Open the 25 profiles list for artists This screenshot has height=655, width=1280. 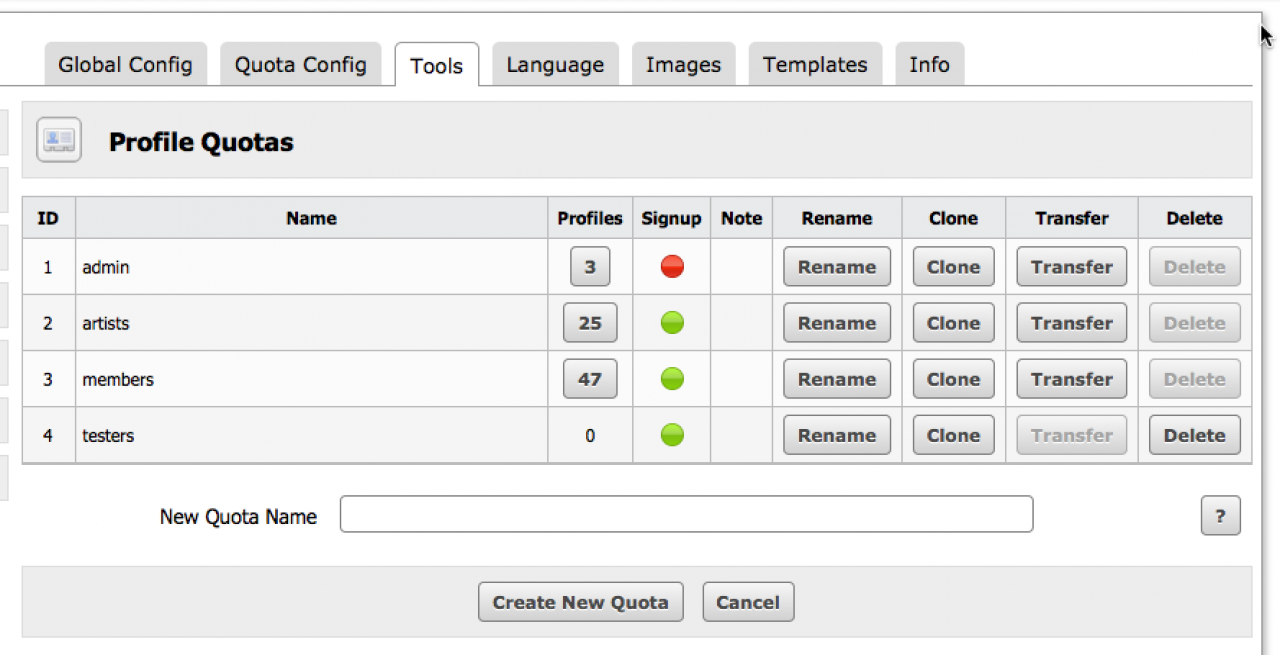click(x=590, y=323)
